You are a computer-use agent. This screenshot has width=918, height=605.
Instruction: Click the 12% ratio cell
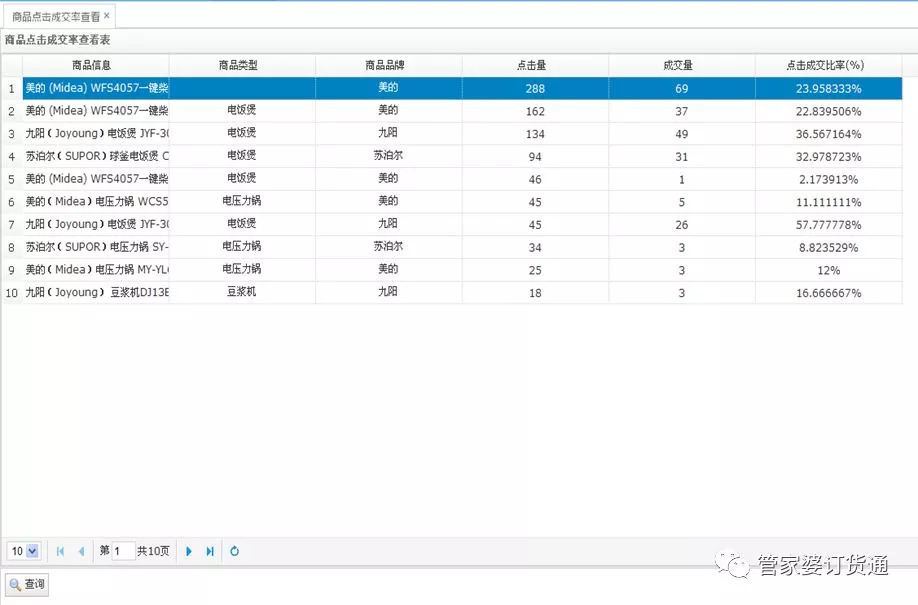(828, 270)
